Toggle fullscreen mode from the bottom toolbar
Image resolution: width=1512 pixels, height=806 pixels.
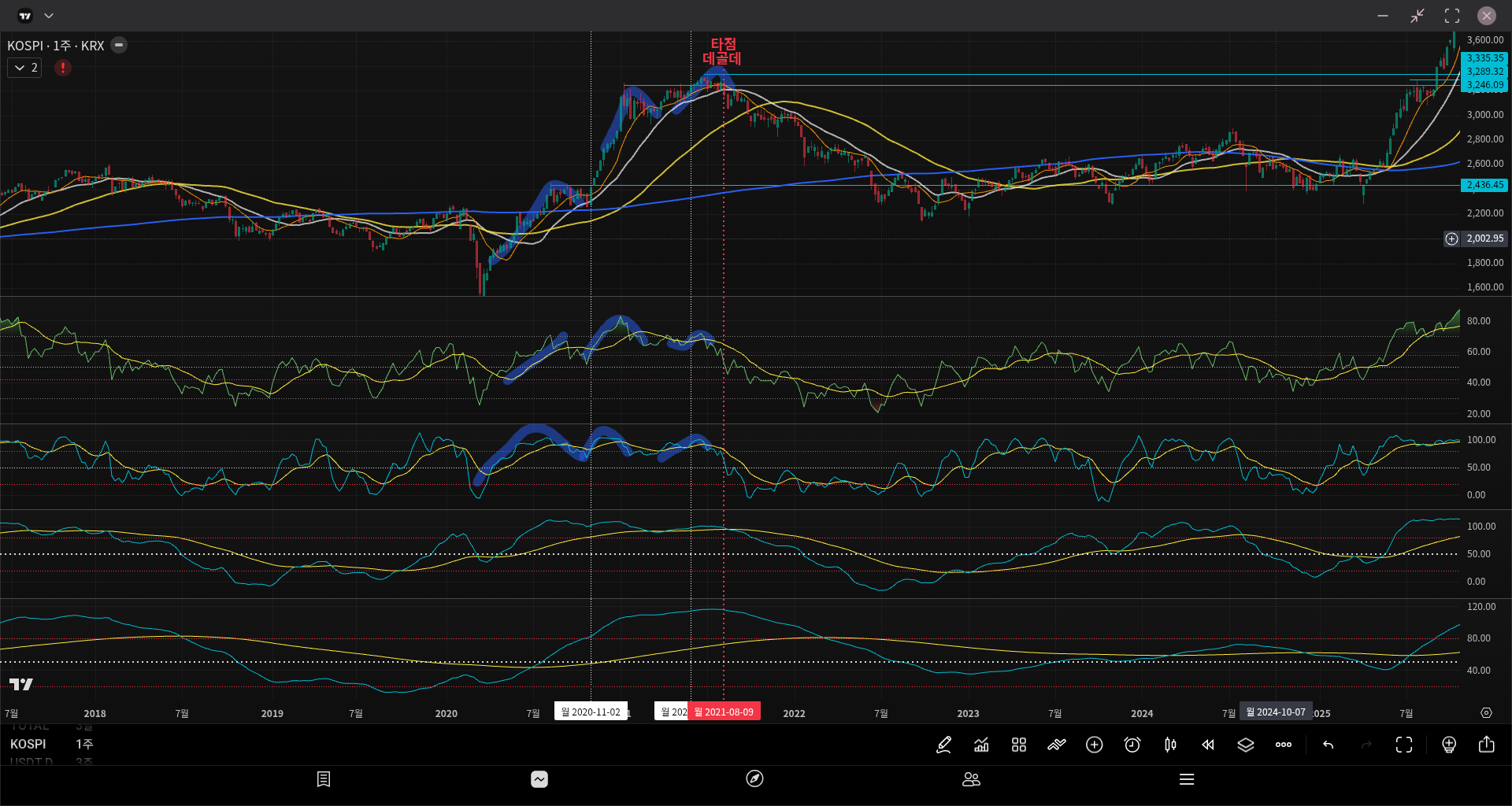1404,745
